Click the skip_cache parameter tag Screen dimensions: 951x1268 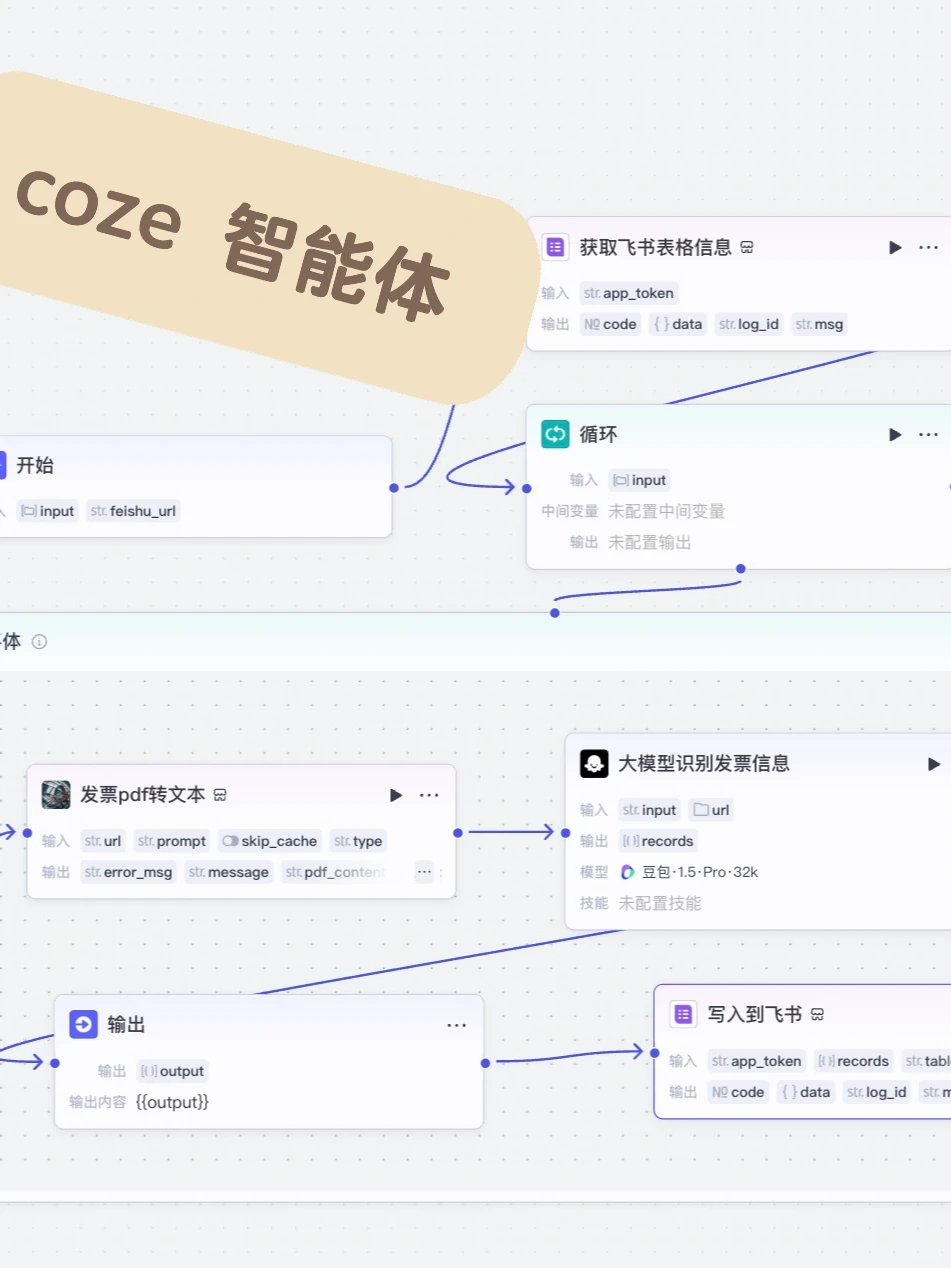pos(269,841)
